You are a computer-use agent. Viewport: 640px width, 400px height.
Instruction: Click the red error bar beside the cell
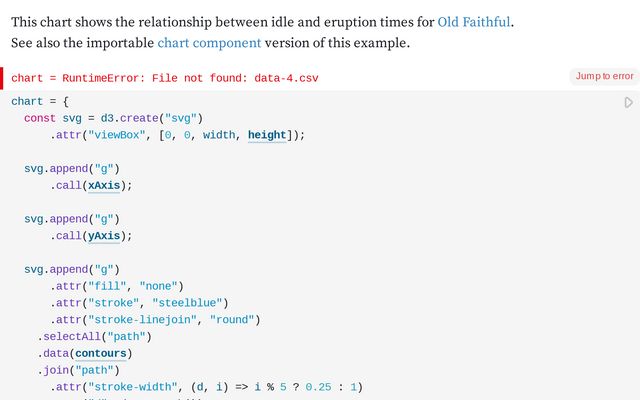coord(3,78)
